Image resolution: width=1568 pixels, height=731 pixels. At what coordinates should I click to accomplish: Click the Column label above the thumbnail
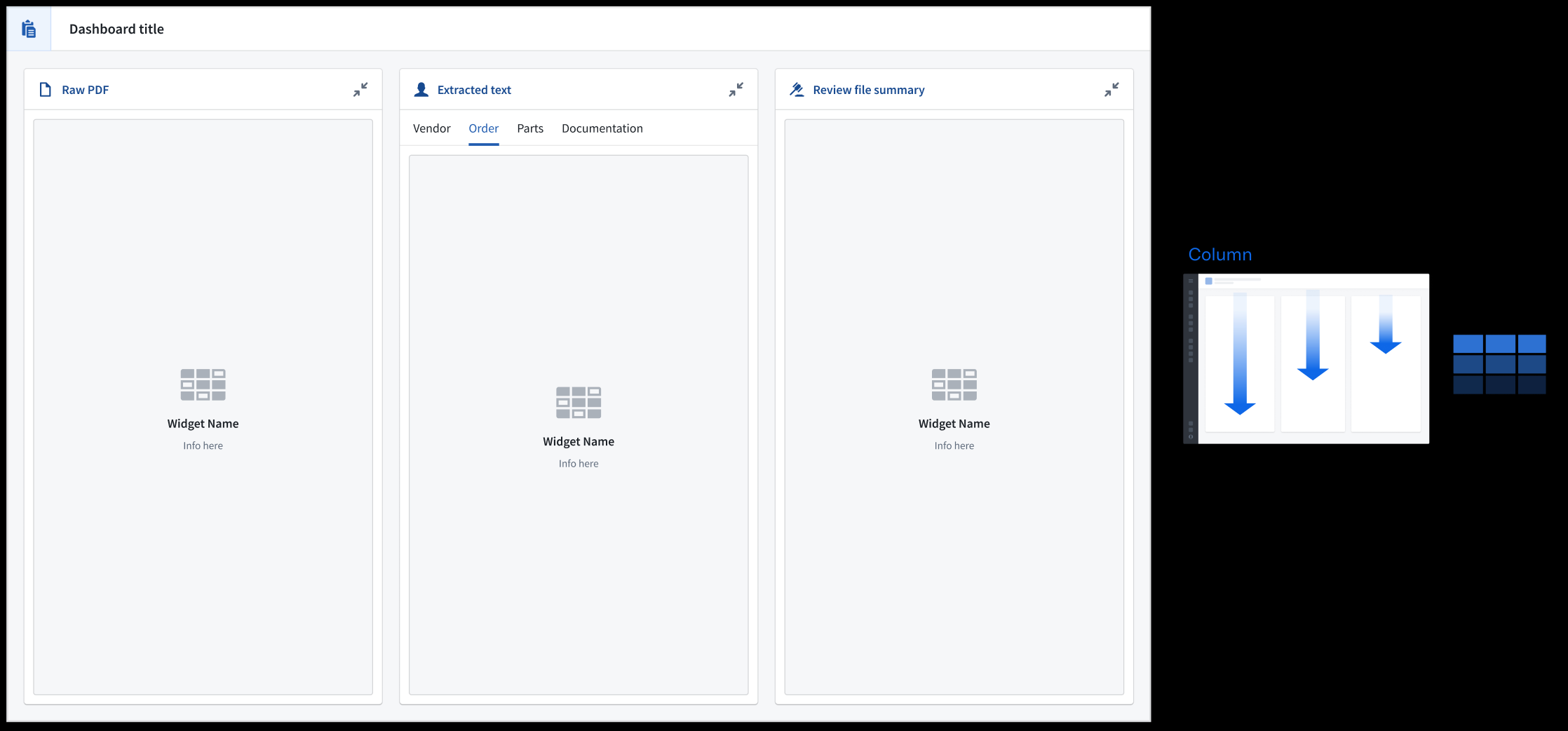point(1219,255)
